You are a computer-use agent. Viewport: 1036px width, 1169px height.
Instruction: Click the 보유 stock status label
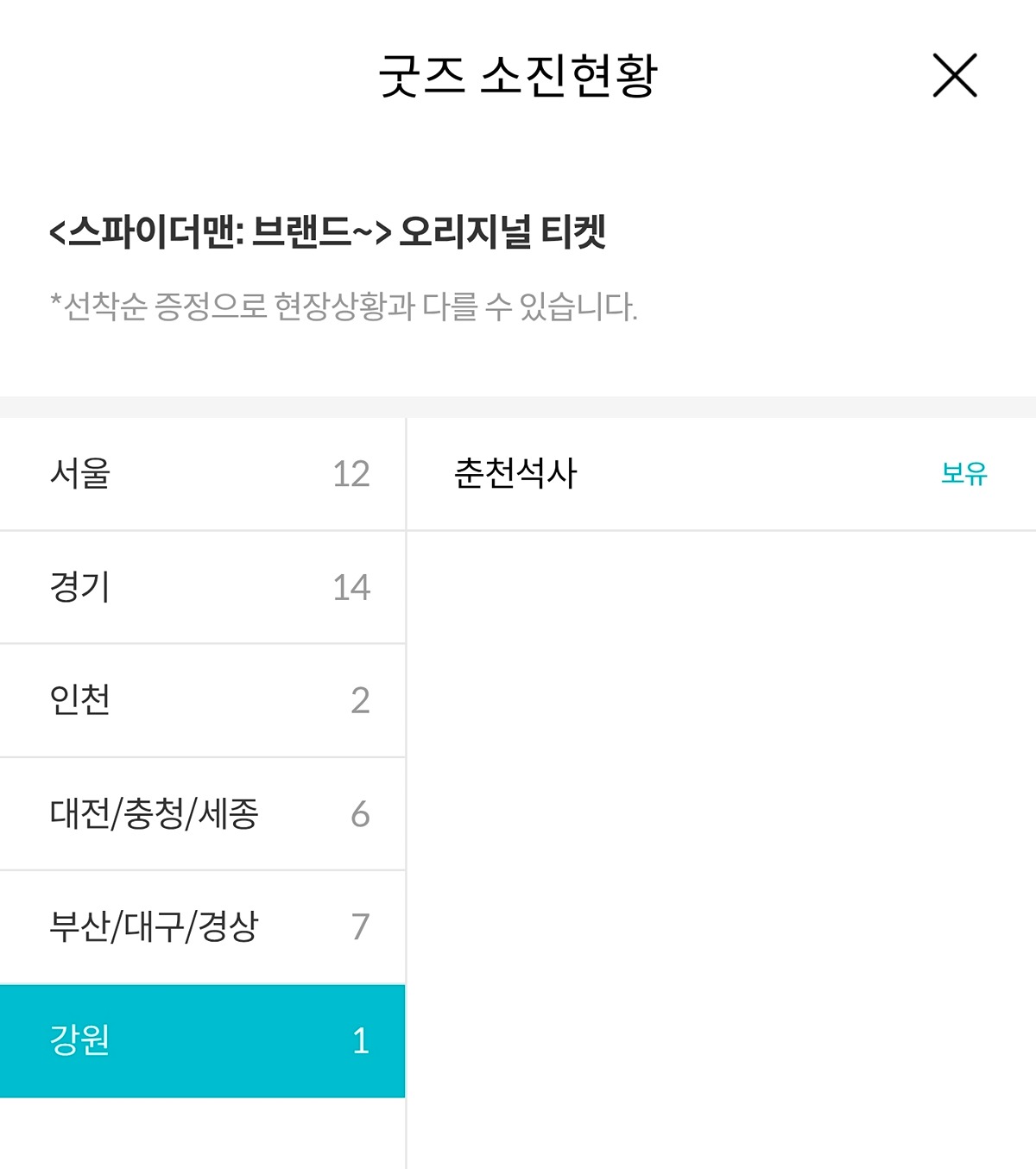pos(963,473)
